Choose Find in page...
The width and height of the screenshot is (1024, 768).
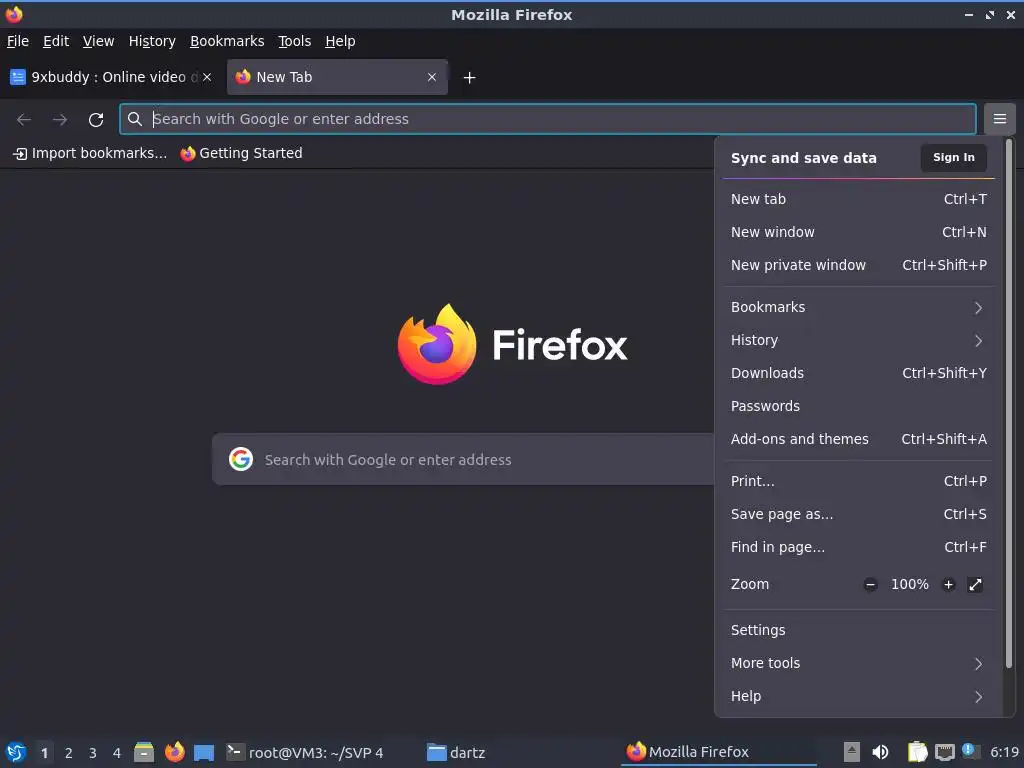858,547
